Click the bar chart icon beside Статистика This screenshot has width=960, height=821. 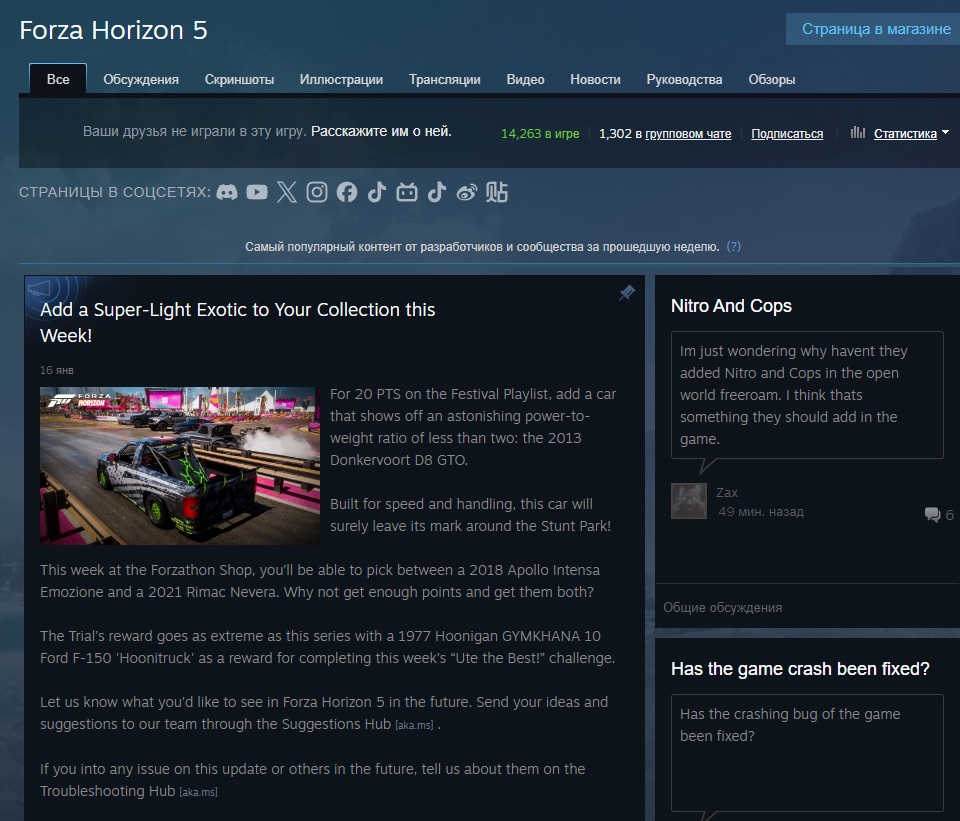click(x=858, y=132)
